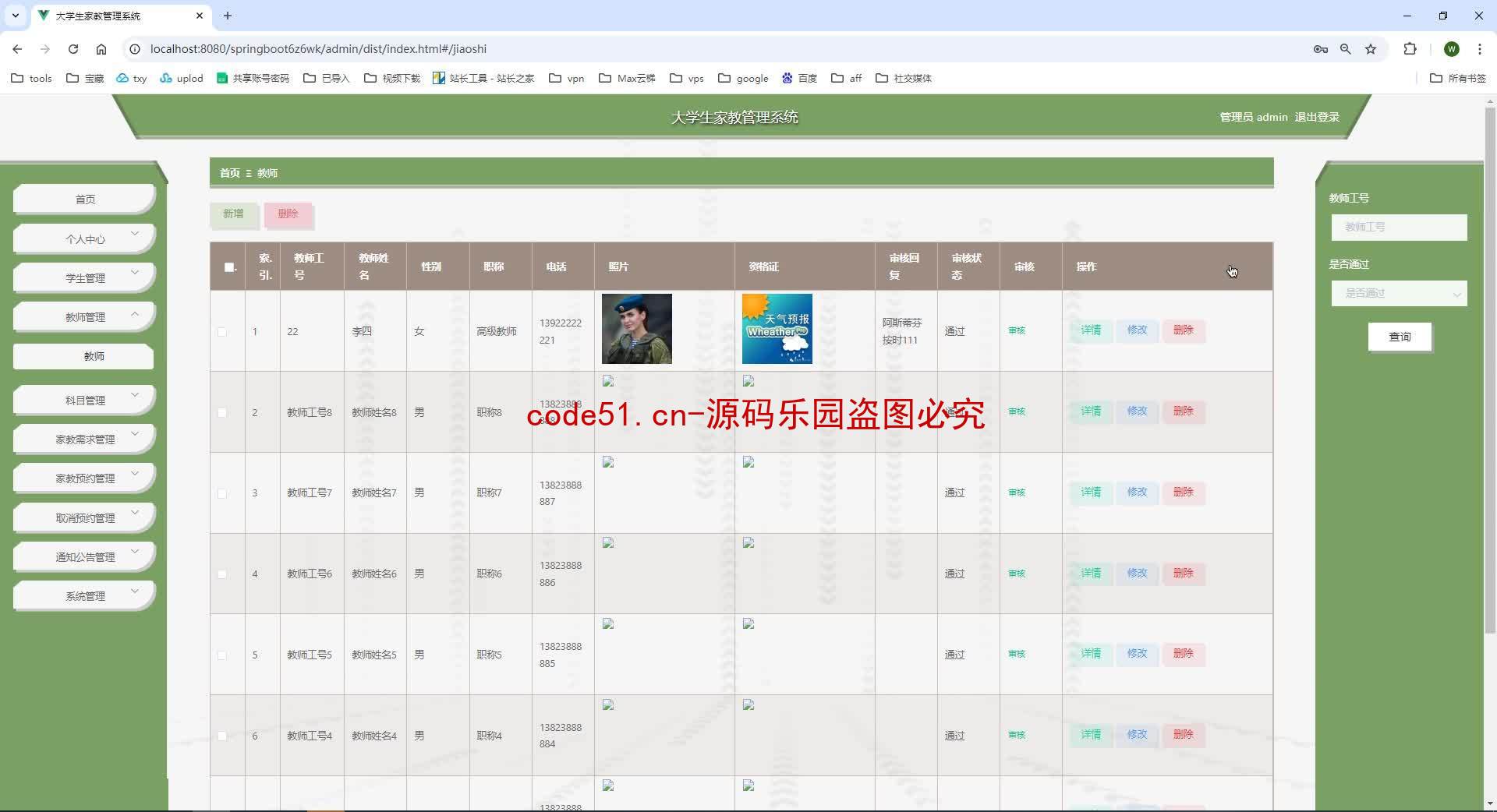Click the browser address bar URL
1497x812 pixels.
click(318, 48)
